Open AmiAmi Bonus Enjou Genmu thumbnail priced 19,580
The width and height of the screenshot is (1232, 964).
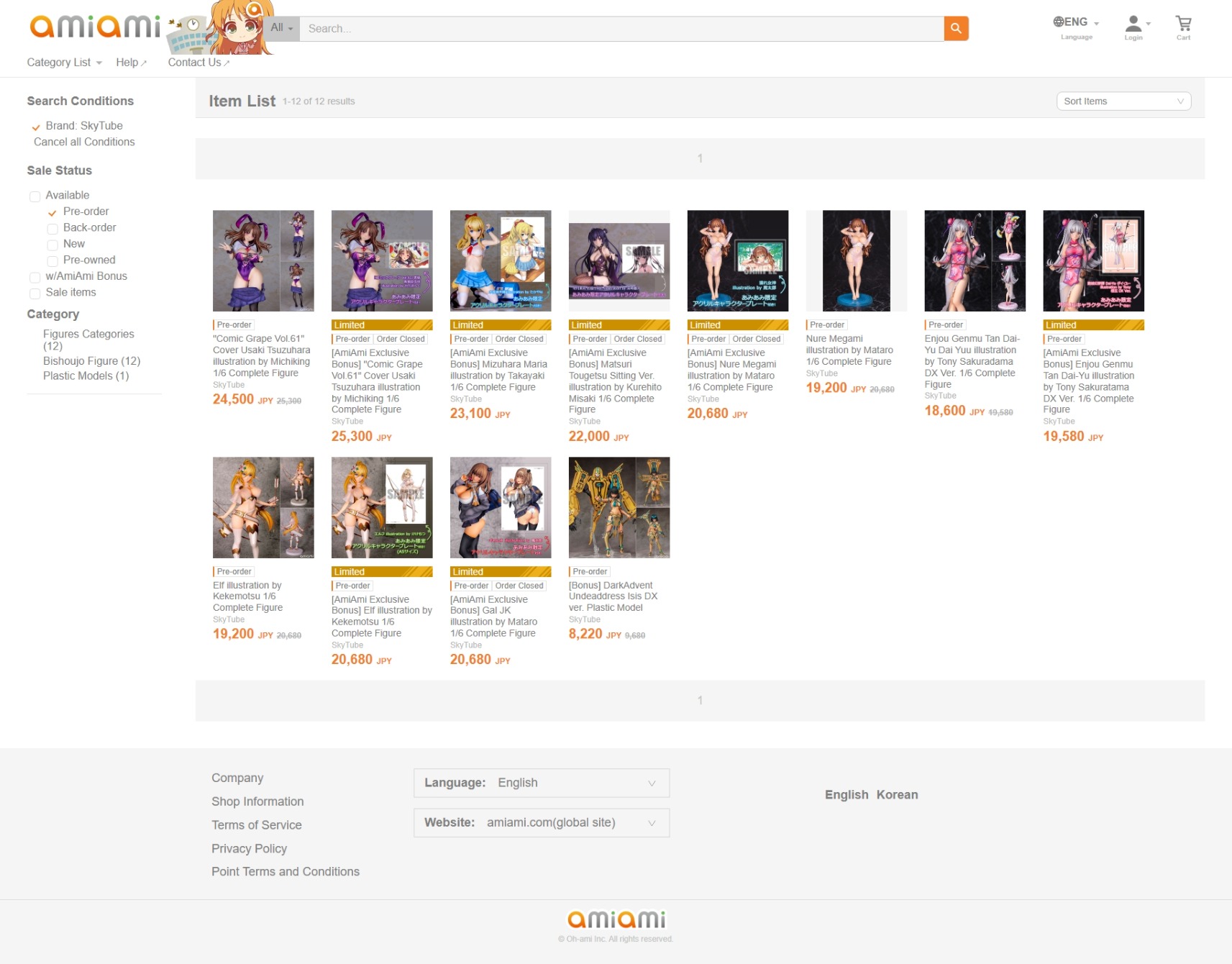[x=1094, y=260]
